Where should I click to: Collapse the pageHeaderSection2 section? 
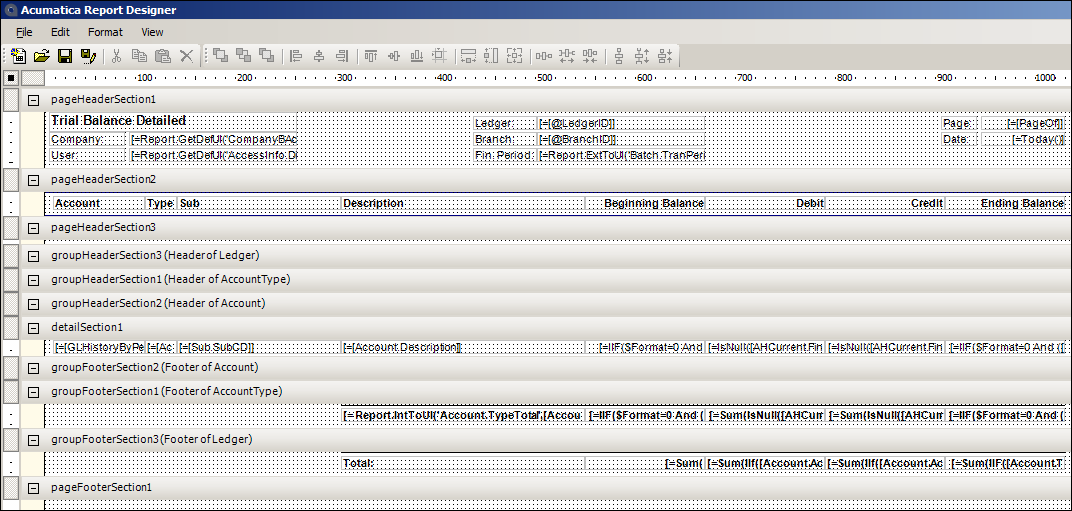(x=33, y=180)
